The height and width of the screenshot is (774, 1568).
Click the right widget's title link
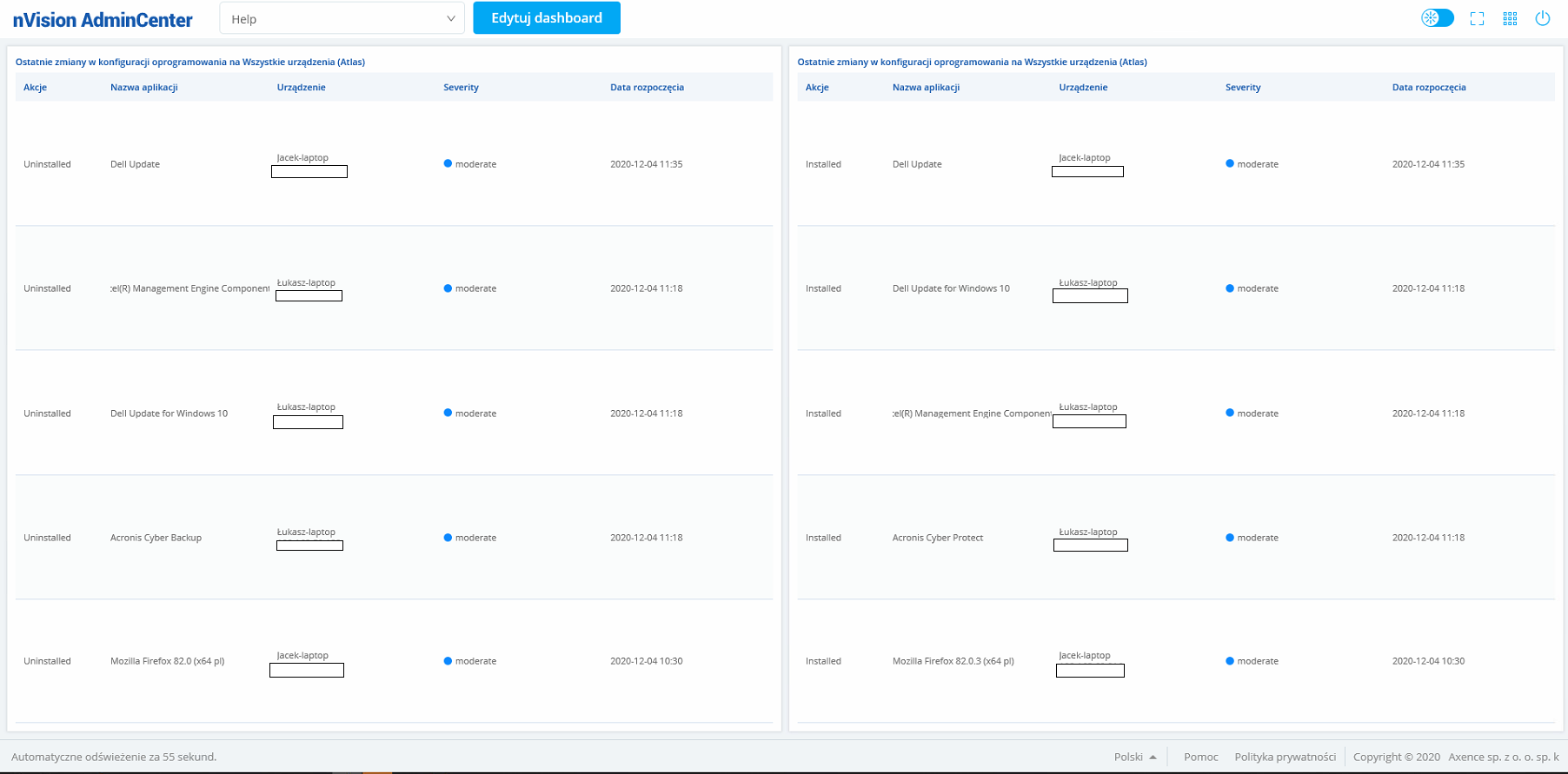tap(972, 62)
